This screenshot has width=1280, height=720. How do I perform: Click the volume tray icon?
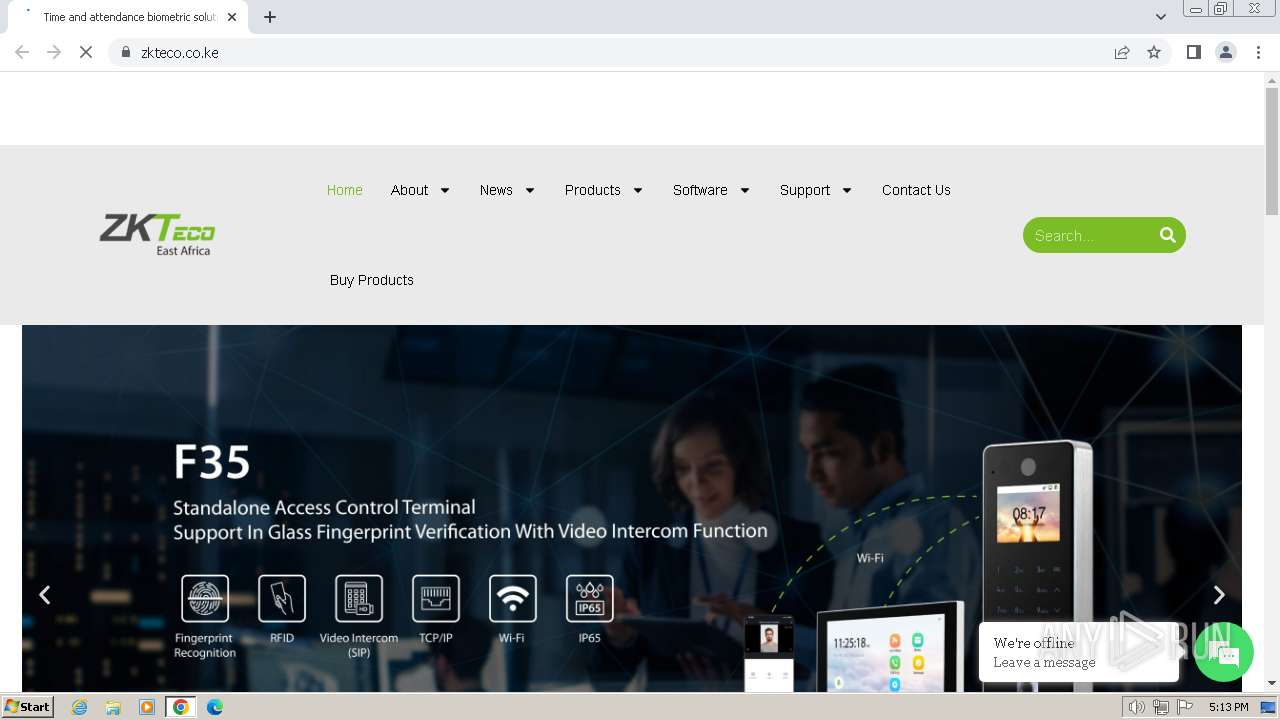tap(1137, 707)
